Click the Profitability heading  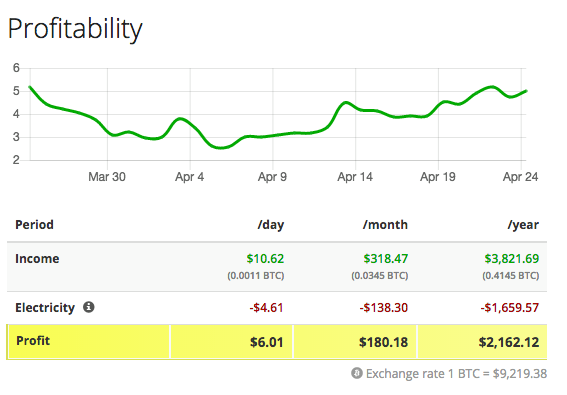(75, 29)
